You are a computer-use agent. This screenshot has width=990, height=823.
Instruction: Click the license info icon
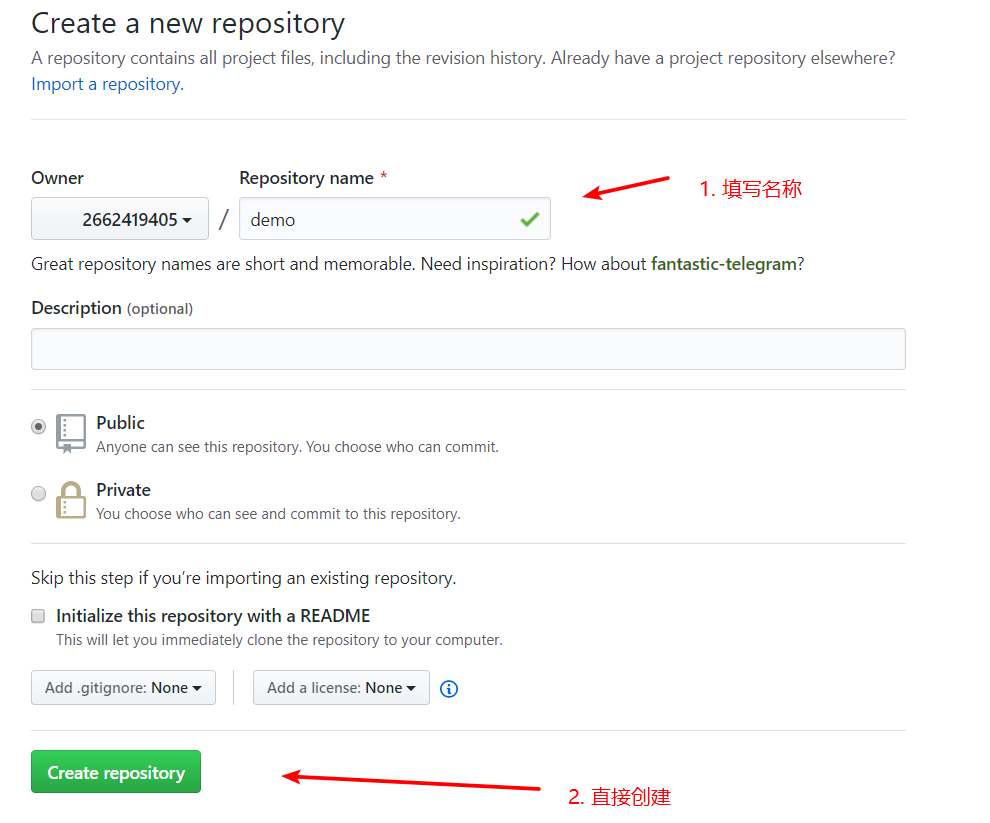pyautogui.click(x=449, y=689)
